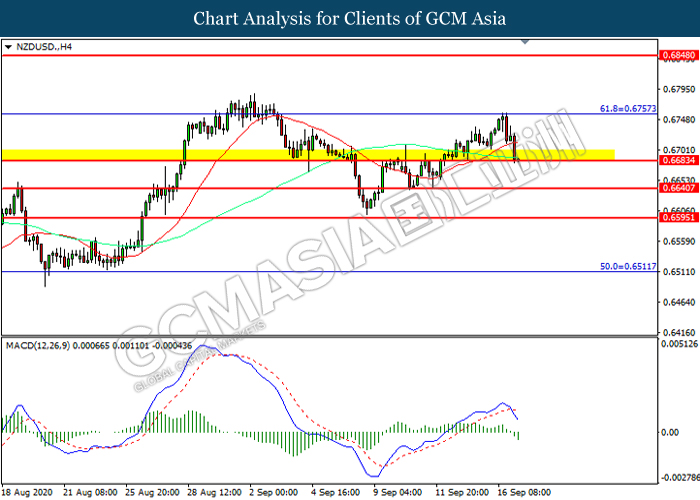The height and width of the screenshot is (500, 700).
Task: Click the 21 Aug 08:00 time label
Action: pyautogui.click(x=90, y=492)
